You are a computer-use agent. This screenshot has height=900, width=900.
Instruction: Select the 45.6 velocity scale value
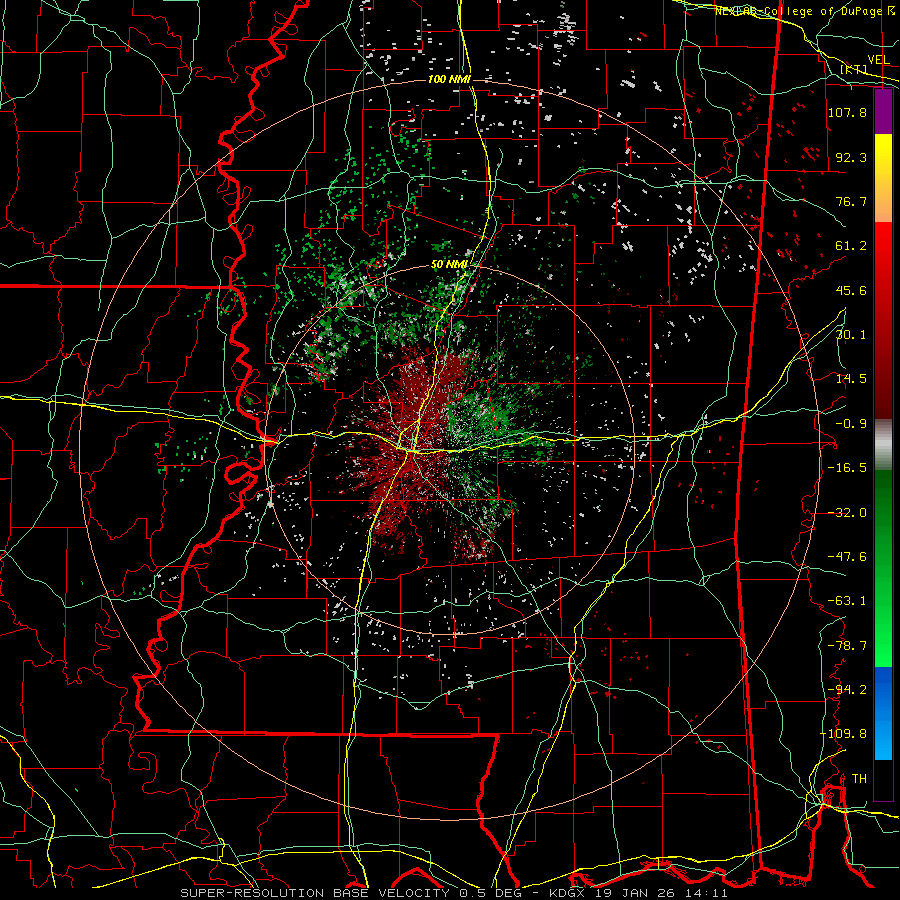[x=851, y=290]
